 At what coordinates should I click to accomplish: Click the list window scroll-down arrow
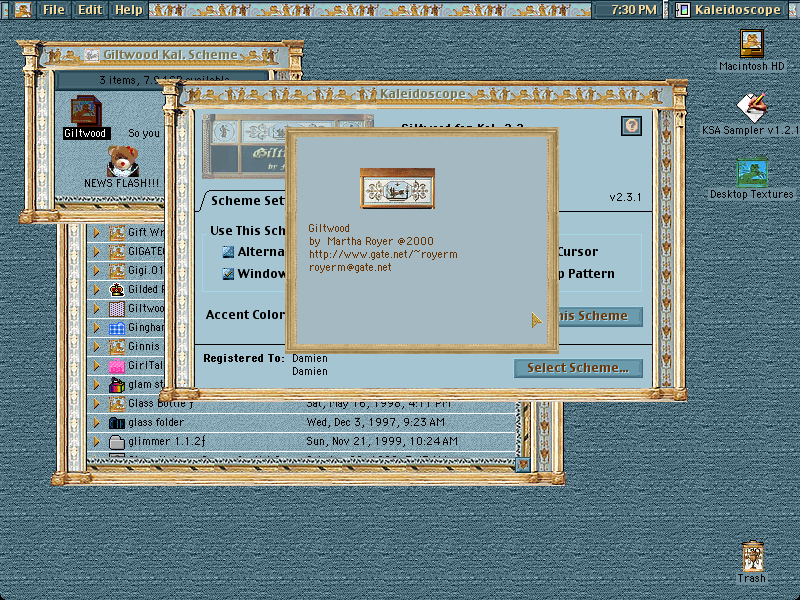pyautogui.click(x=523, y=464)
